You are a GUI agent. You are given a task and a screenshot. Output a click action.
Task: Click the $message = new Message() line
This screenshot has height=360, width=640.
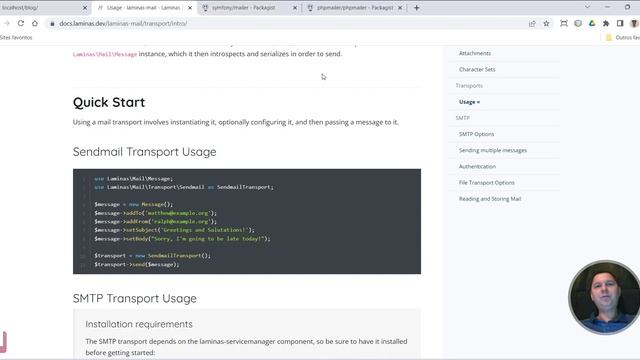[134, 204]
